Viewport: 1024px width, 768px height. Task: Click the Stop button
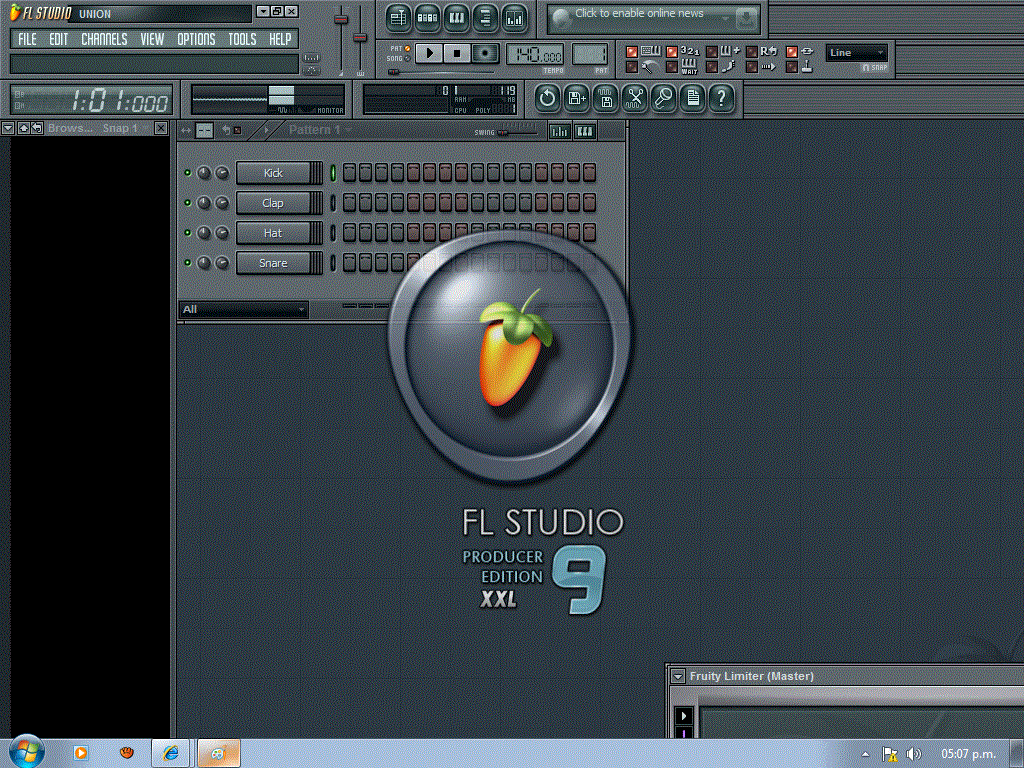coord(456,54)
